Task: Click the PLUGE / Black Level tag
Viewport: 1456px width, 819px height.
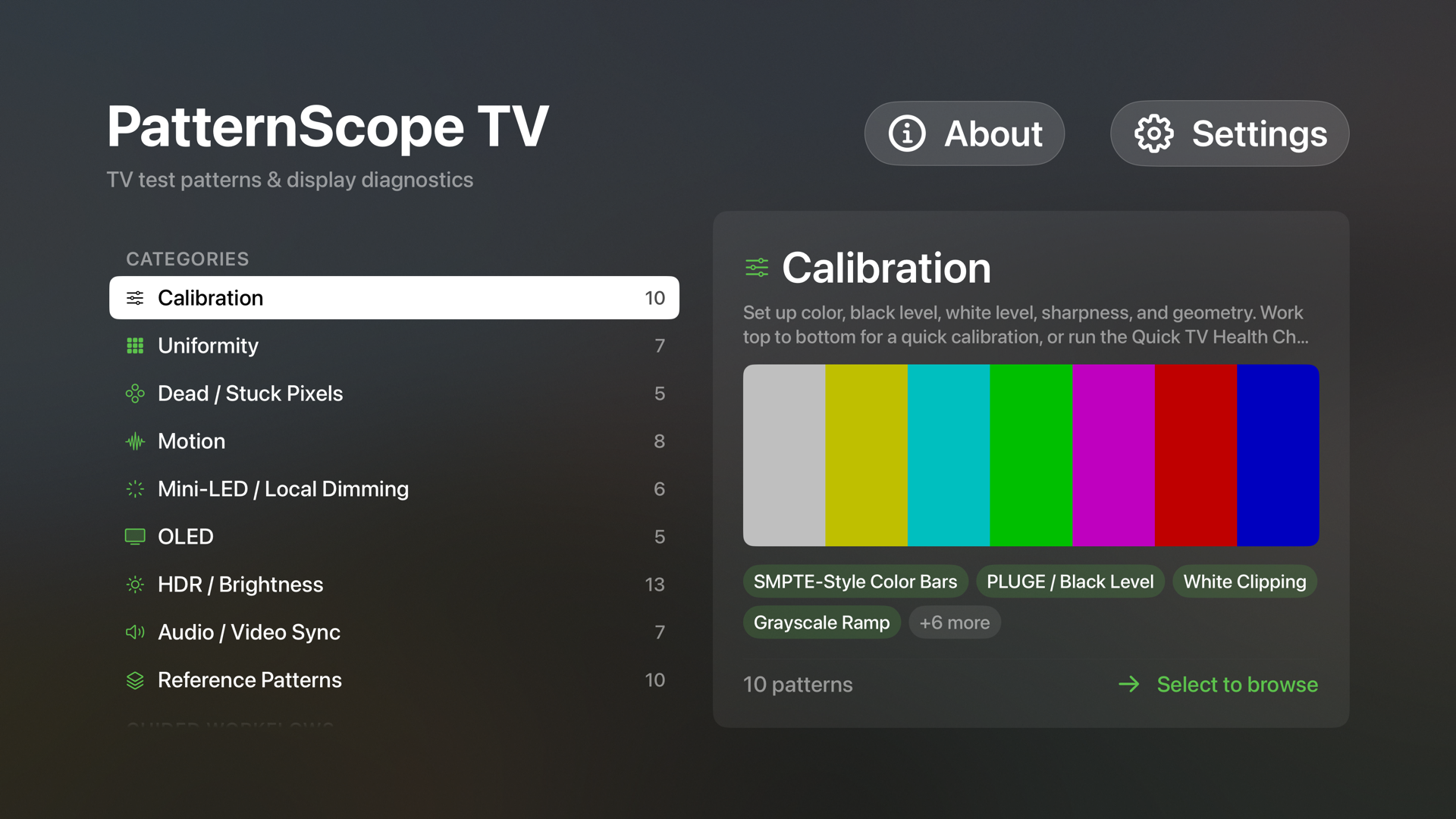Action: [1070, 582]
